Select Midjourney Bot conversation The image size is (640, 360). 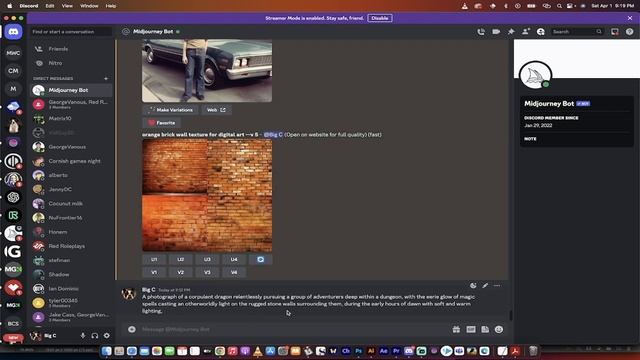[71, 90]
